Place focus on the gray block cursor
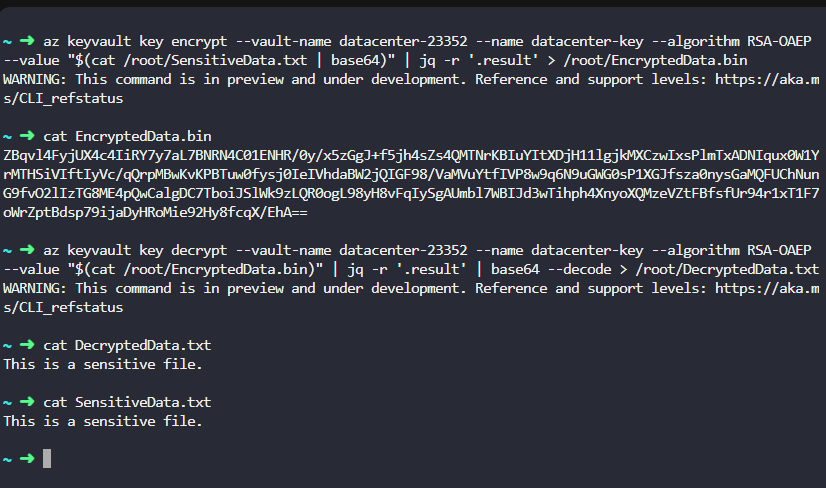This screenshot has height=488, width=826. tap(47, 458)
